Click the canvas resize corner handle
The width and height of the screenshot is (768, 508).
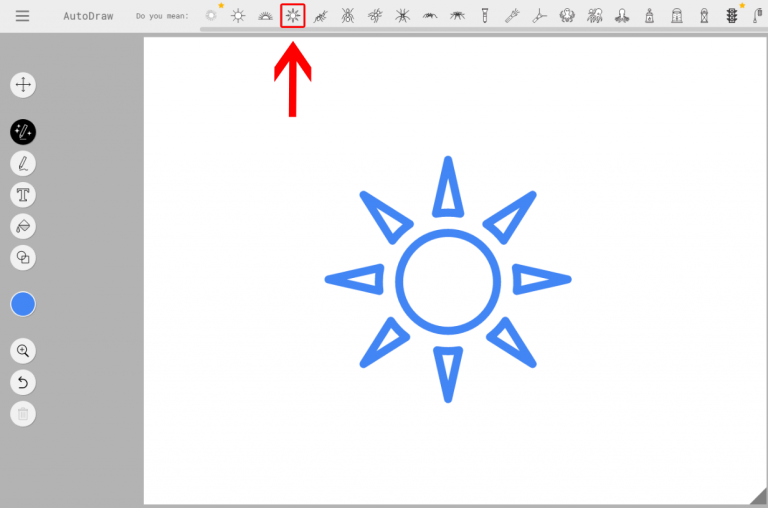[x=757, y=495]
